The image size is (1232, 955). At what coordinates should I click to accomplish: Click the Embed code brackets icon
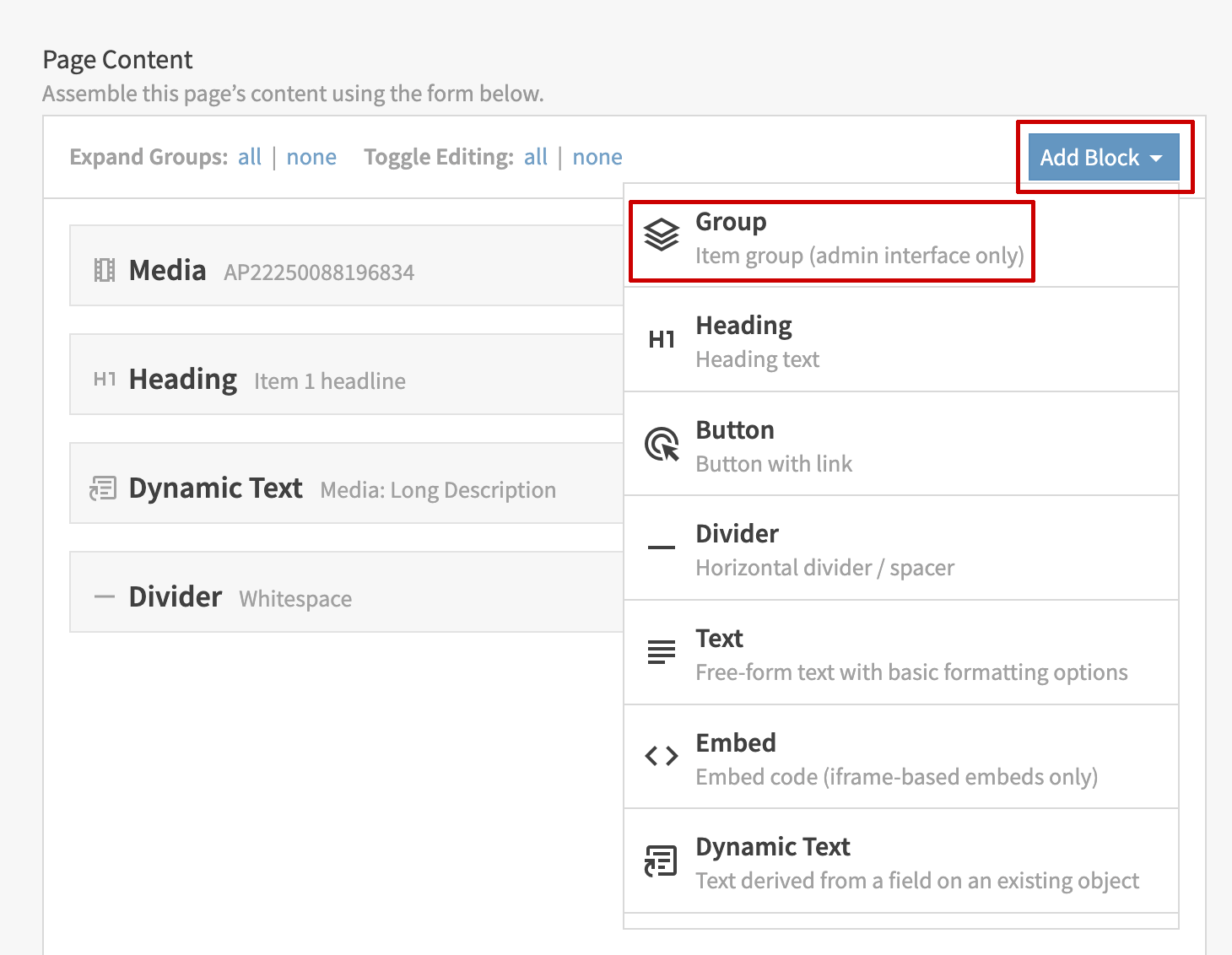pos(661,756)
